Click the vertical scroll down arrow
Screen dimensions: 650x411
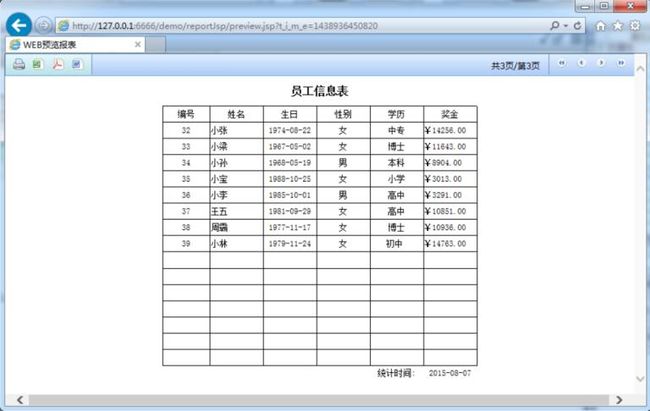(640, 379)
